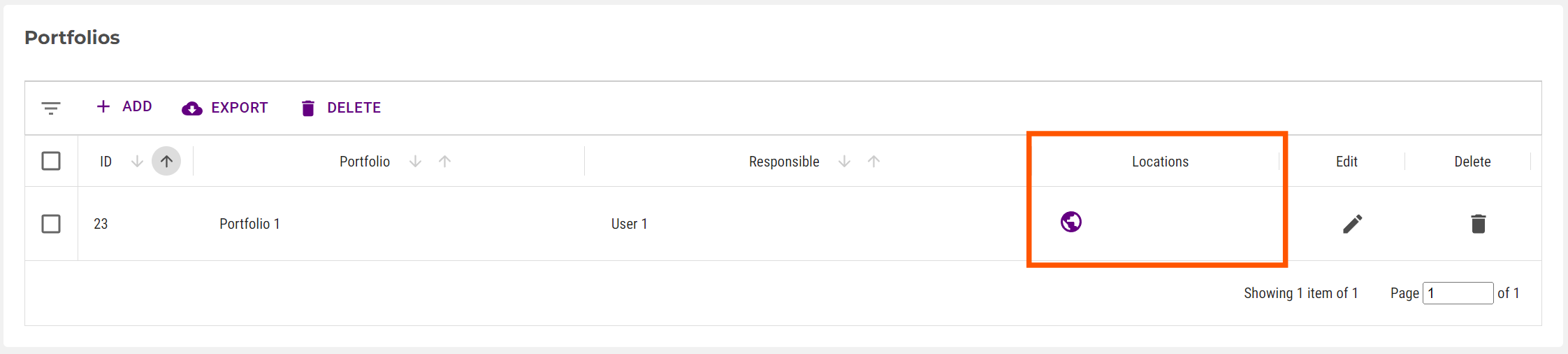
Task: Sort Portfolio column descending
Action: pos(415,162)
